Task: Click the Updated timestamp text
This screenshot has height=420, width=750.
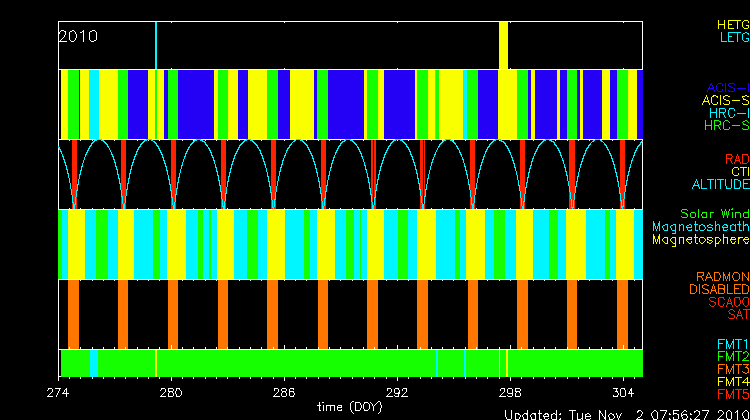Action: click(620, 413)
